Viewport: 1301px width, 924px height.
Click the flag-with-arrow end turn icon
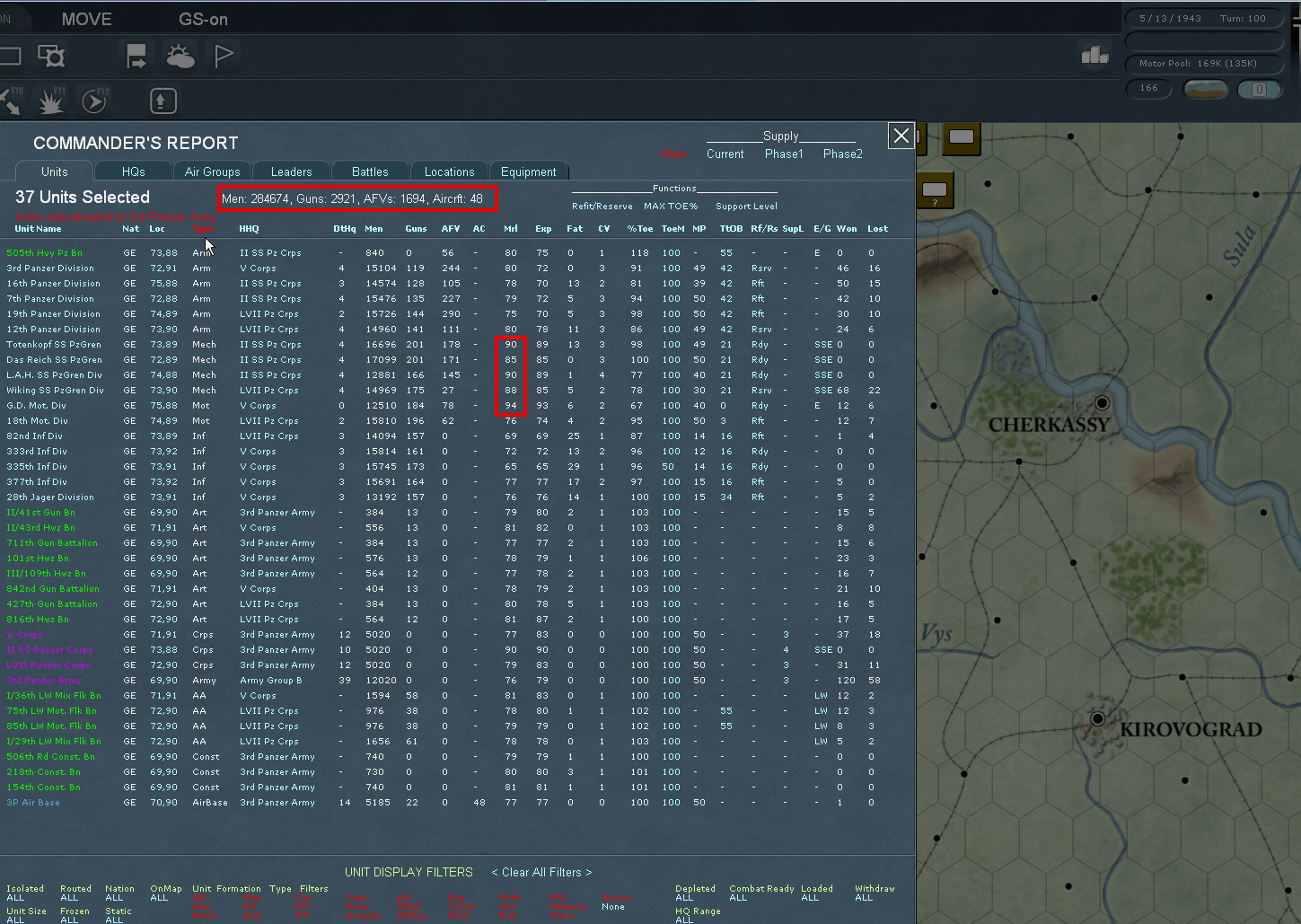(x=136, y=57)
